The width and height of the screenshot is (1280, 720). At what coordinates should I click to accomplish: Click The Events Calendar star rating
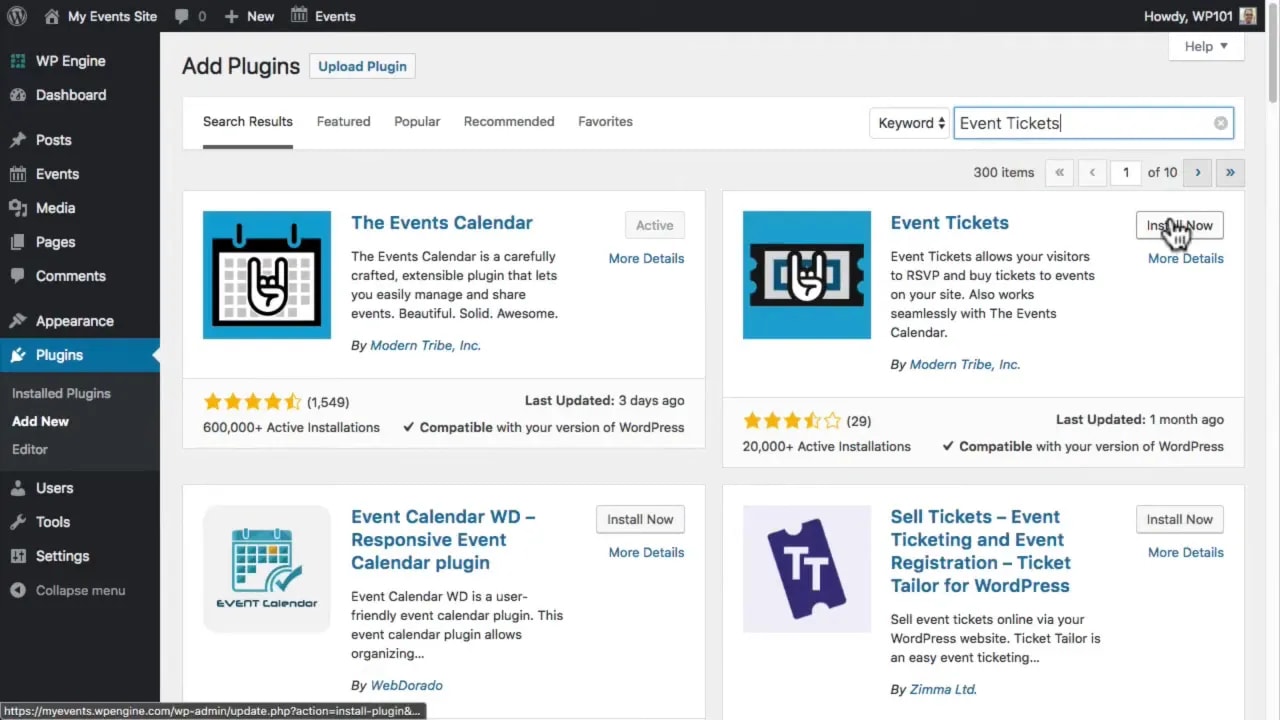click(x=252, y=402)
